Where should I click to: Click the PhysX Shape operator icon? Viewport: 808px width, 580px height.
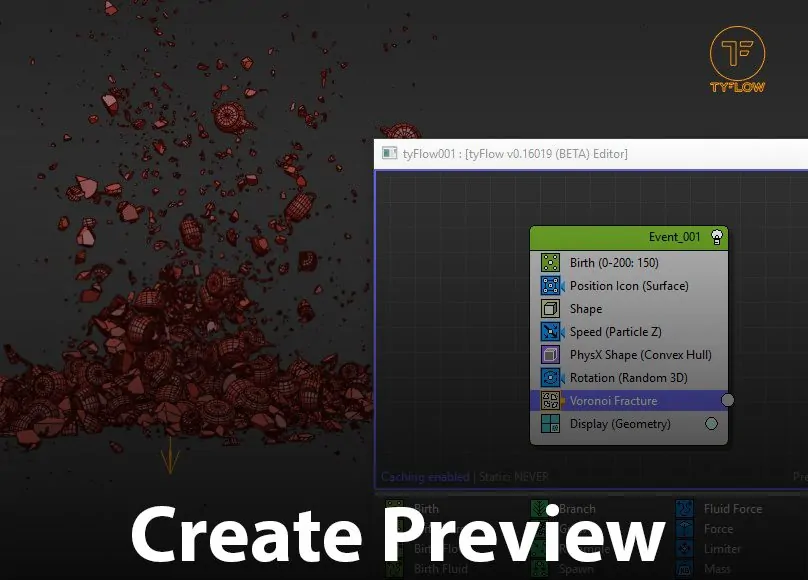click(x=550, y=355)
